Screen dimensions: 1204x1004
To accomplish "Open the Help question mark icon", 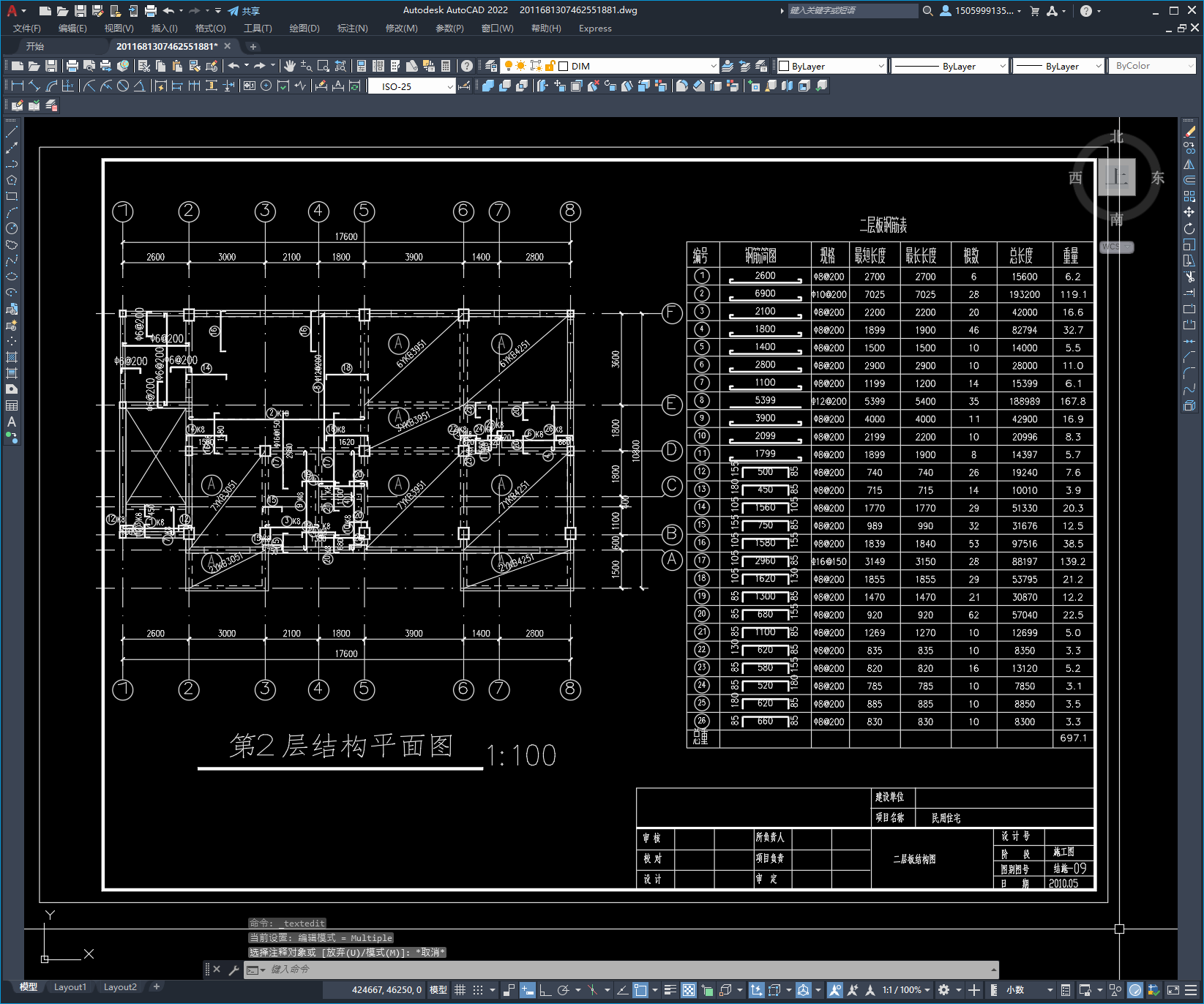I will (466, 66).
